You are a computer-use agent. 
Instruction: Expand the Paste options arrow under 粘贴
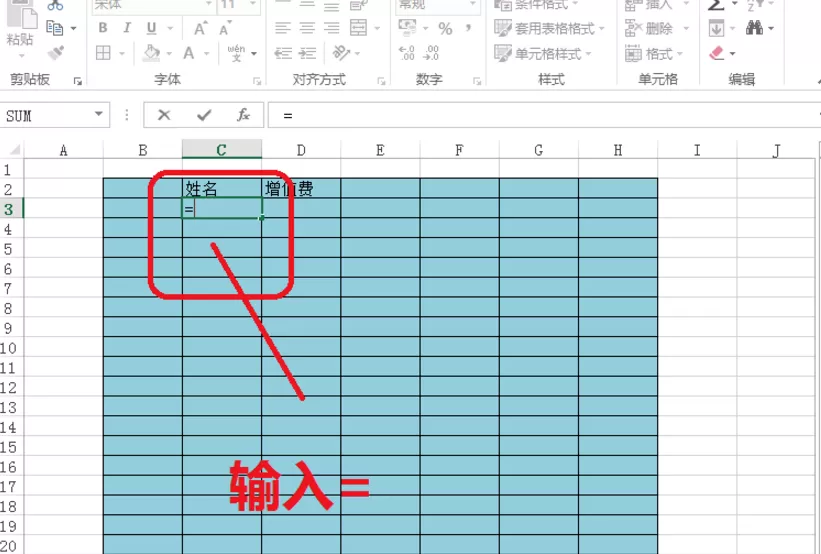point(21,56)
